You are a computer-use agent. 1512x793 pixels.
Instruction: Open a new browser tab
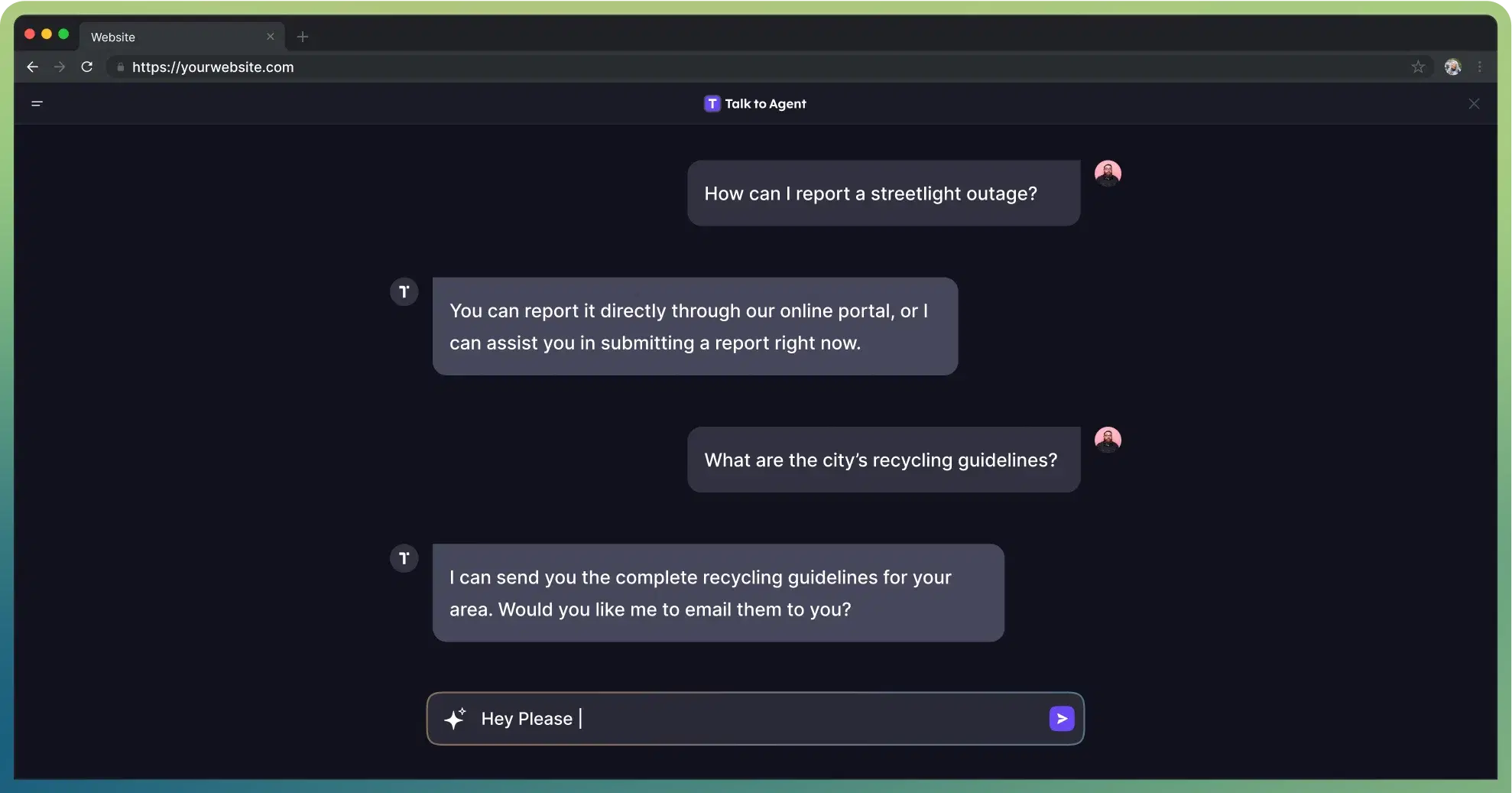click(303, 37)
